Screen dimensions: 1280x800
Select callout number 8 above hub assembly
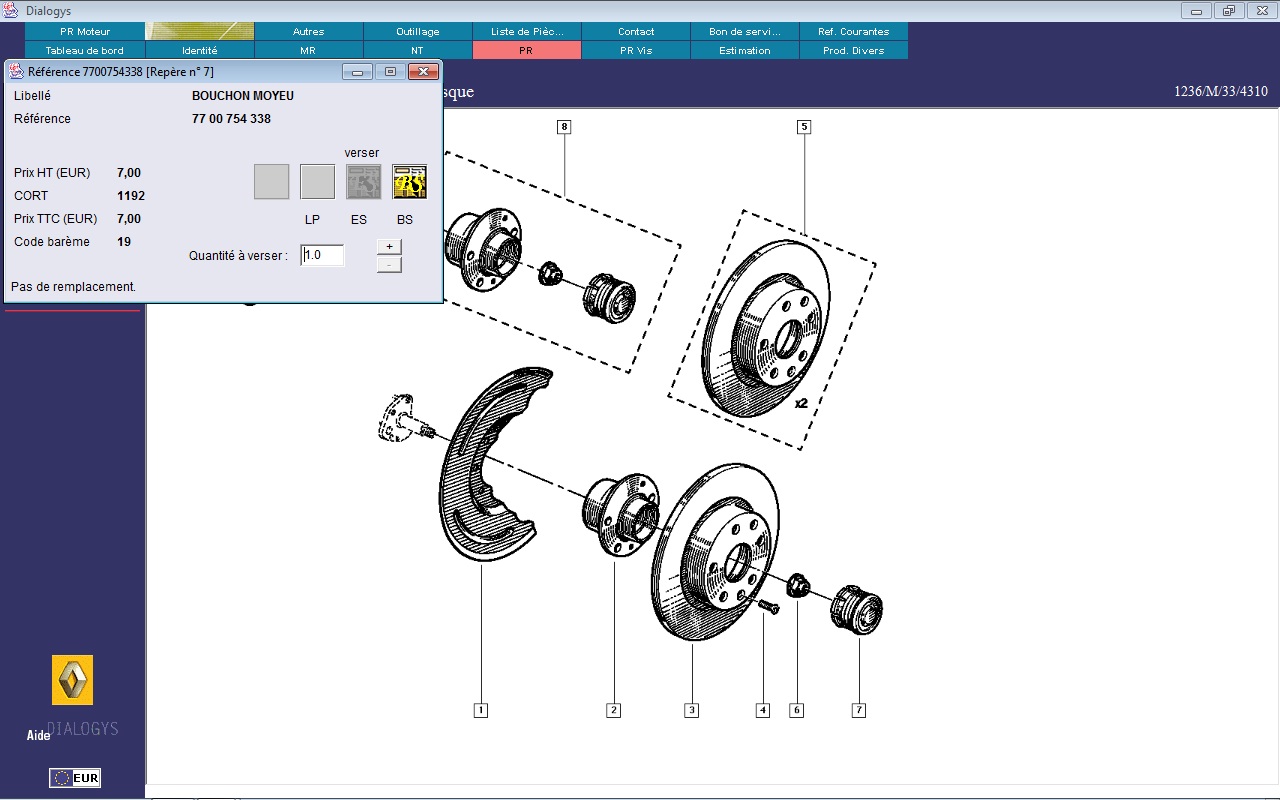565,127
